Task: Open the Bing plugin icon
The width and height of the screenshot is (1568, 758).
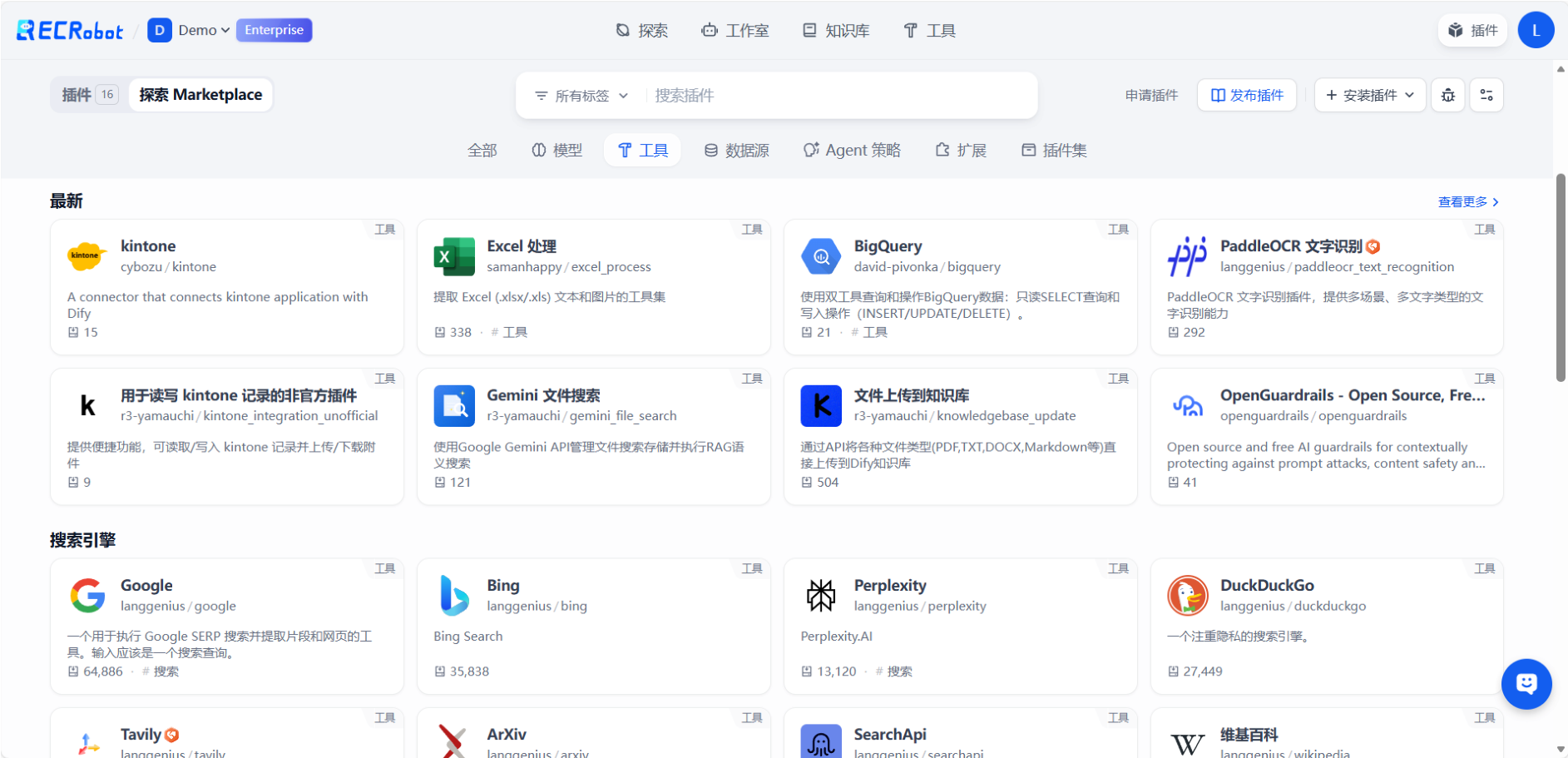Action: pos(454,595)
